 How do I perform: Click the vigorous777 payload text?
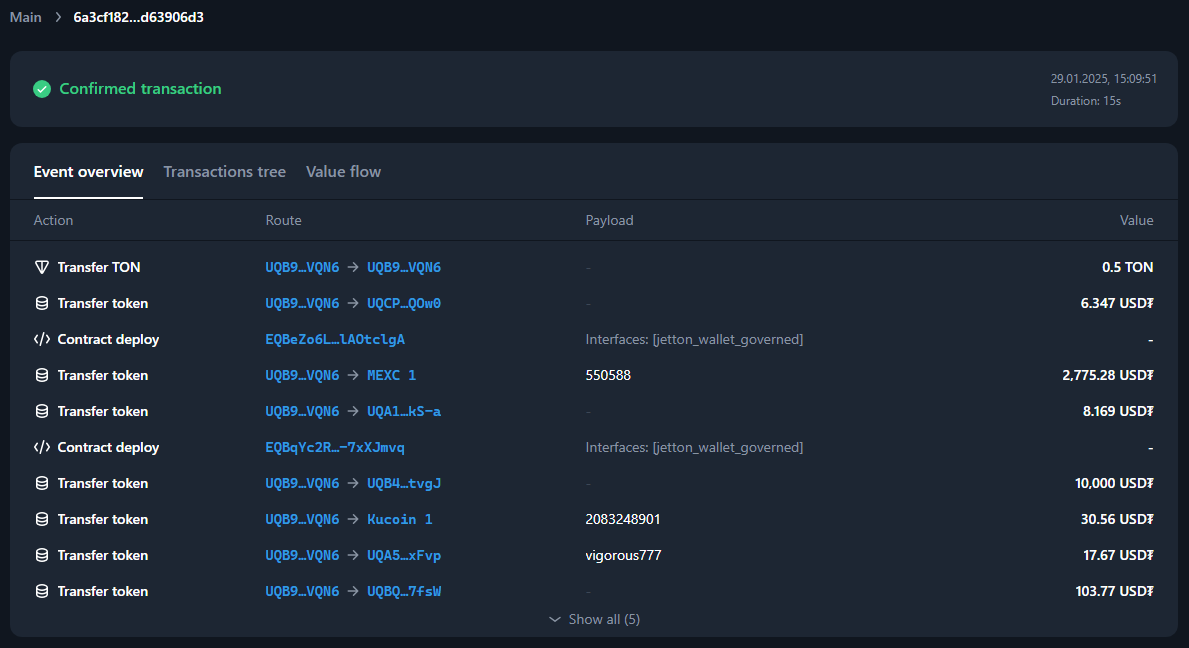pyautogui.click(x=623, y=555)
